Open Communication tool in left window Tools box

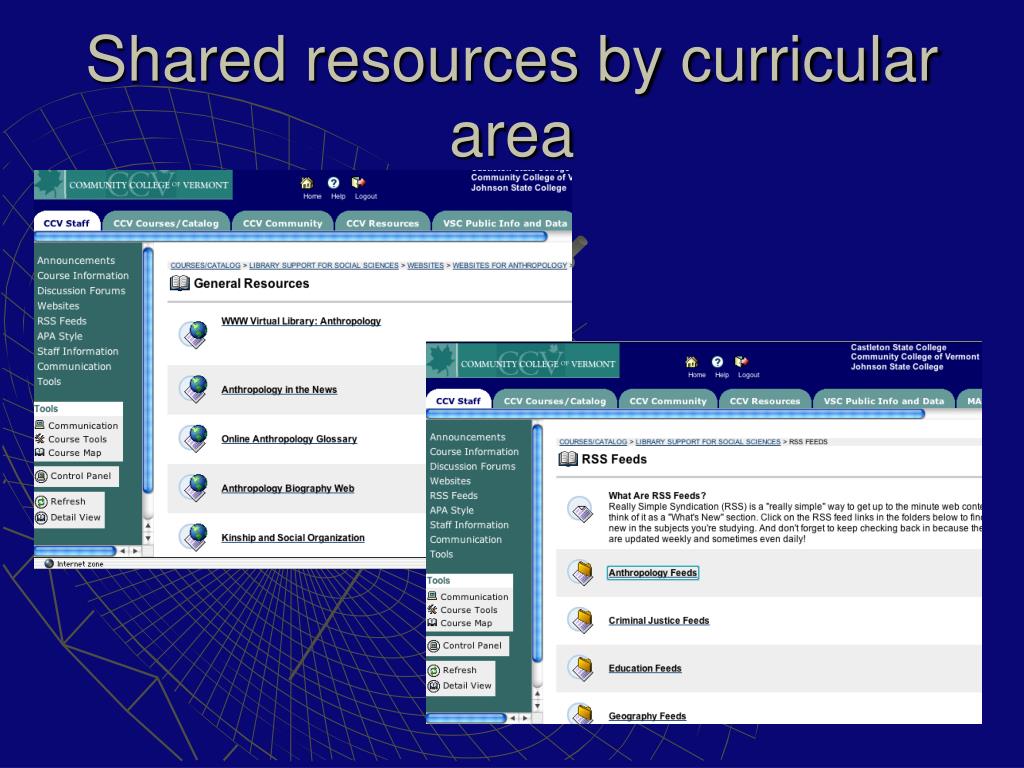(76, 425)
